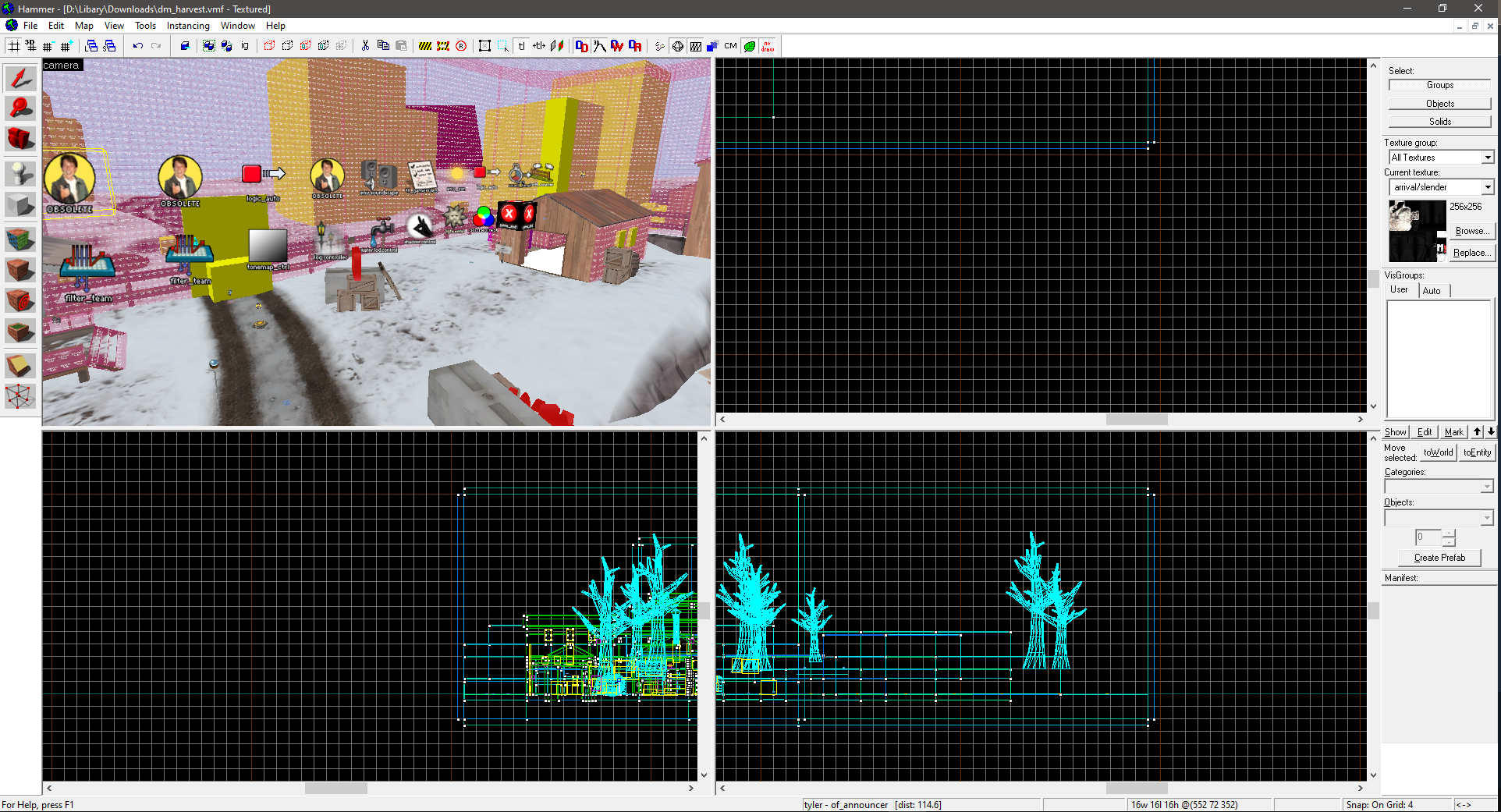Select the Apply Overlays tool

[20, 332]
